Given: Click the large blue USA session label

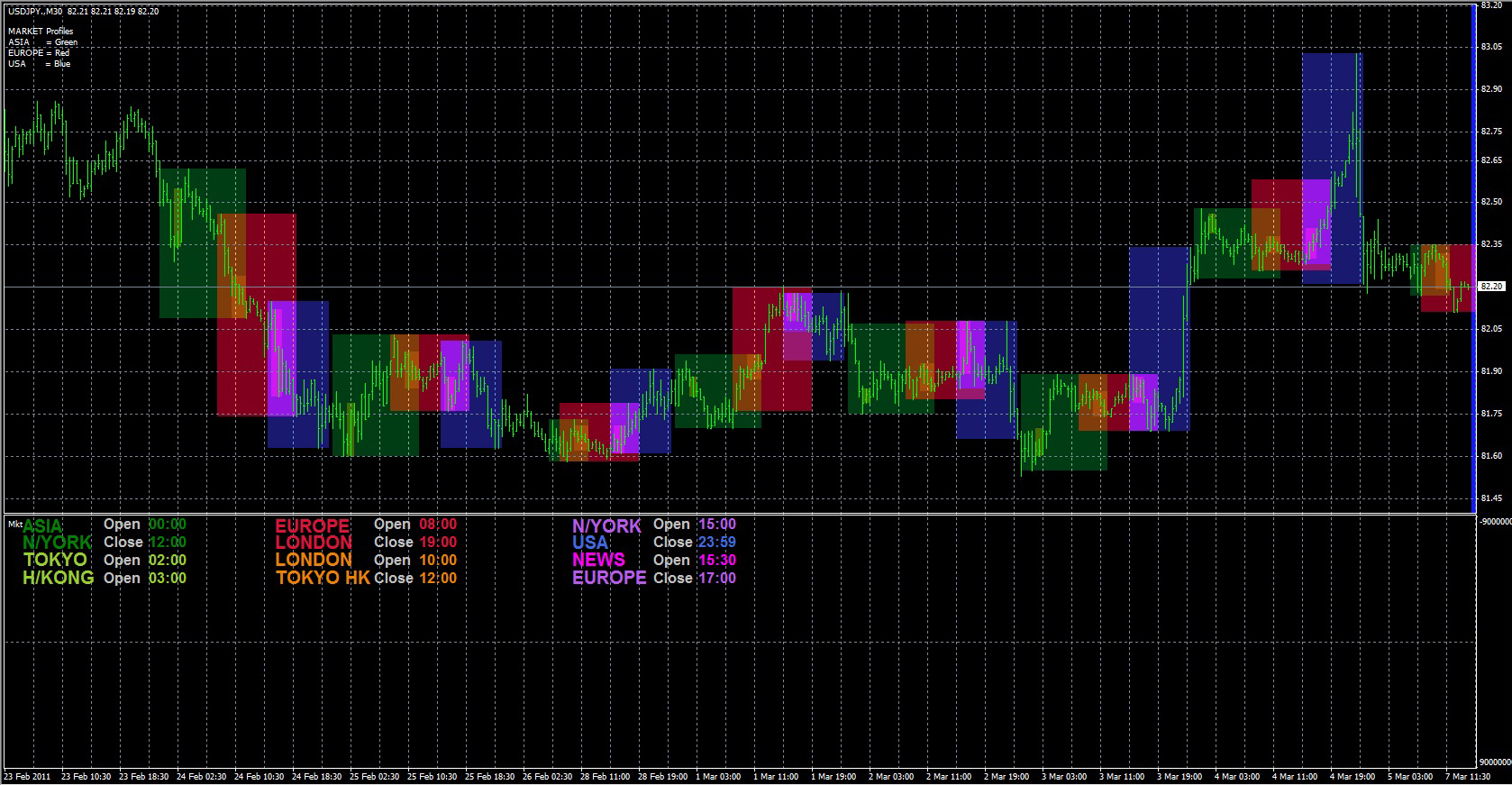Looking at the screenshot, I should click(x=590, y=543).
